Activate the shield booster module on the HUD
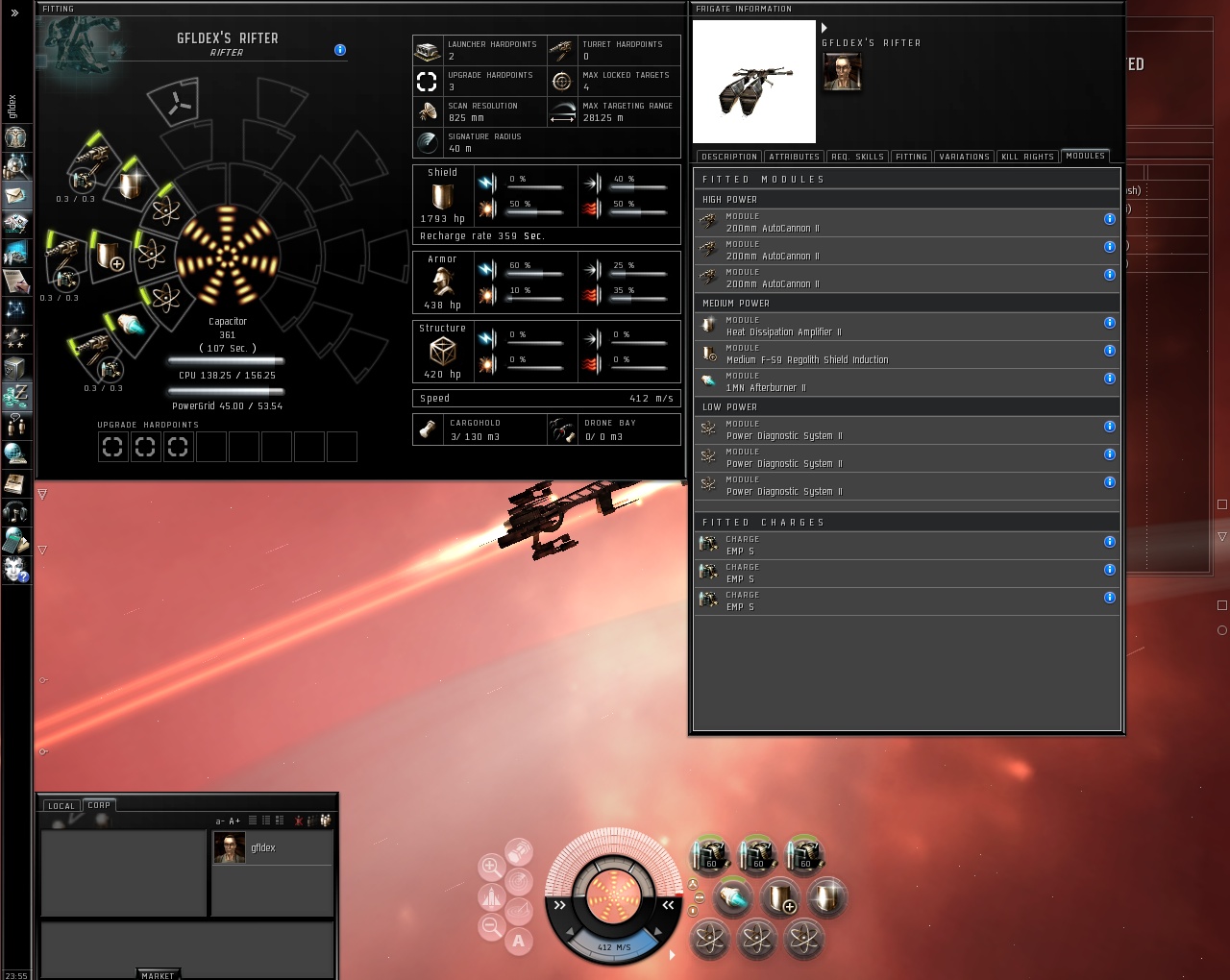 [781, 896]
